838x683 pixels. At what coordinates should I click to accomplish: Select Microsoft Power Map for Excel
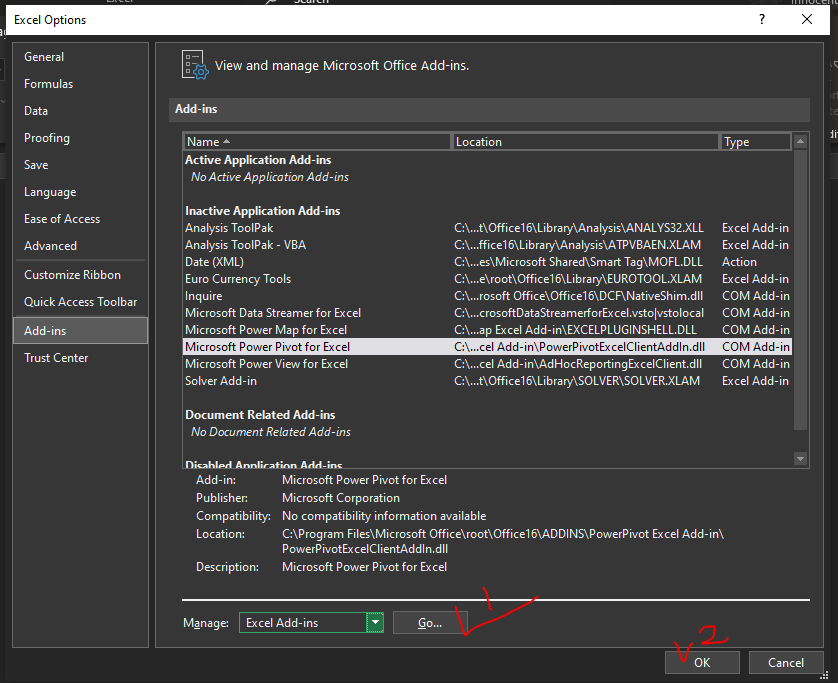[487, 330]
